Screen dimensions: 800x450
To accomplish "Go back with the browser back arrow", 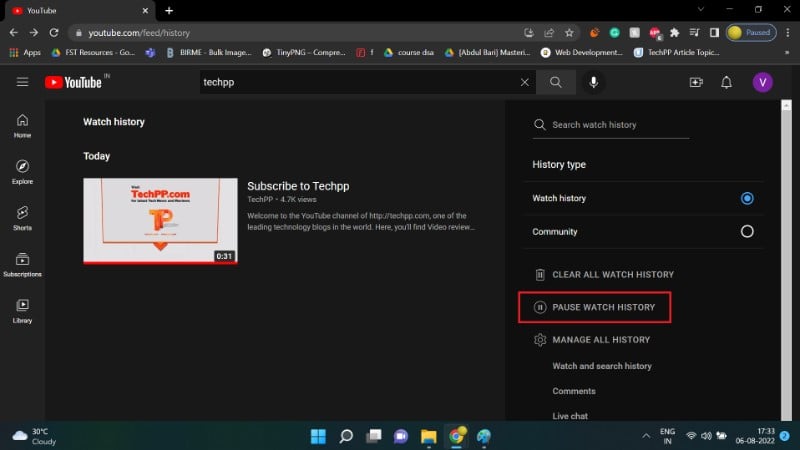I will pyautogui.click(x=14, y=33).
